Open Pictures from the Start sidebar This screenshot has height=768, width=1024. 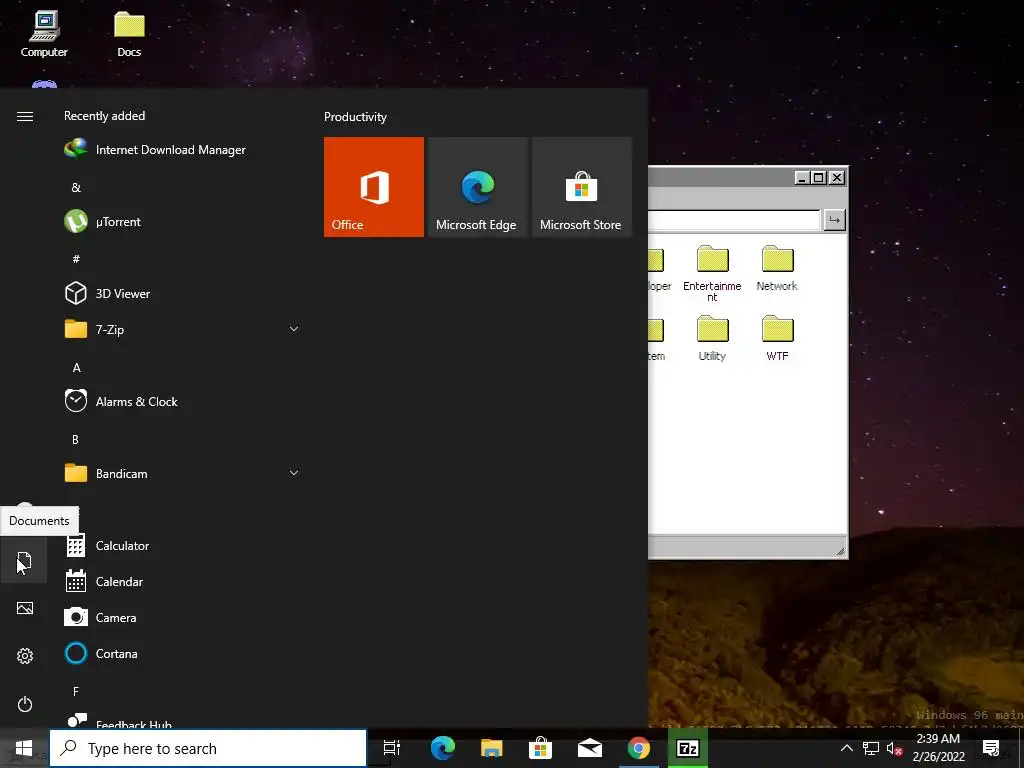coord(24,608)
